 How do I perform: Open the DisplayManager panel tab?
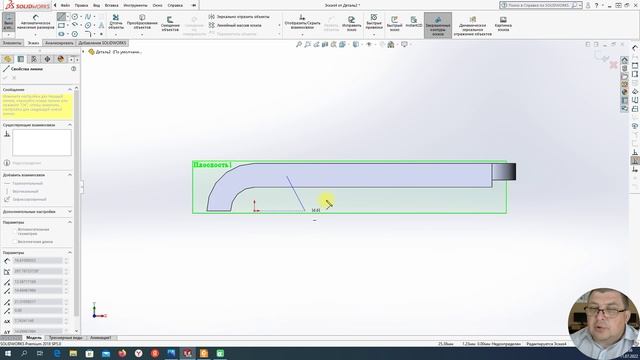61,59
